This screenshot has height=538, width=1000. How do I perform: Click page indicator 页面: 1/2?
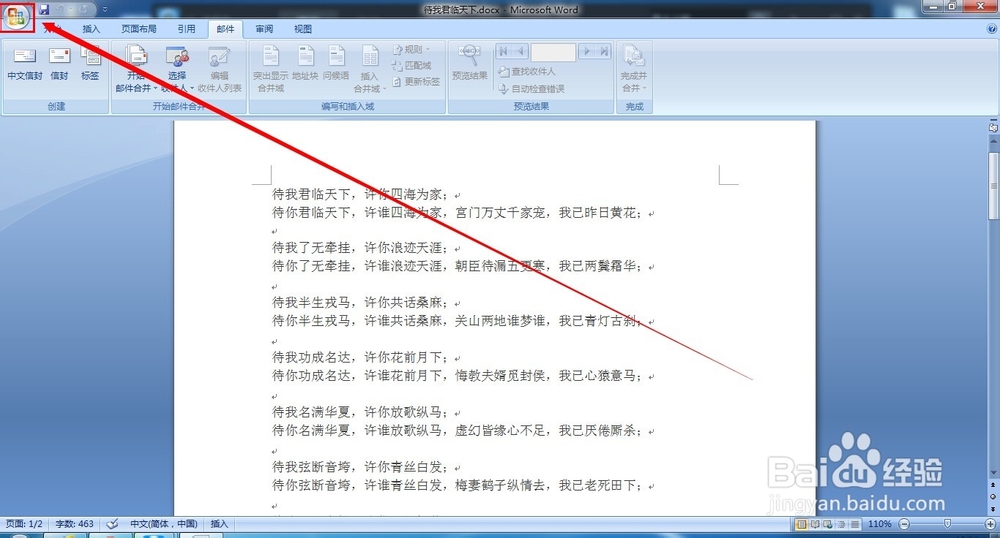24,524
